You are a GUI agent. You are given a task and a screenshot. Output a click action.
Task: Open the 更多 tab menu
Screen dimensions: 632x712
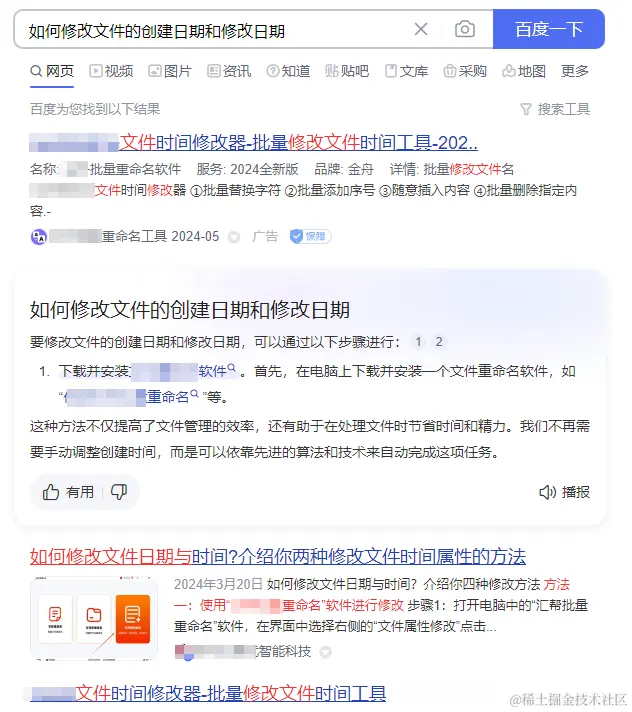[x=574, y=71]
